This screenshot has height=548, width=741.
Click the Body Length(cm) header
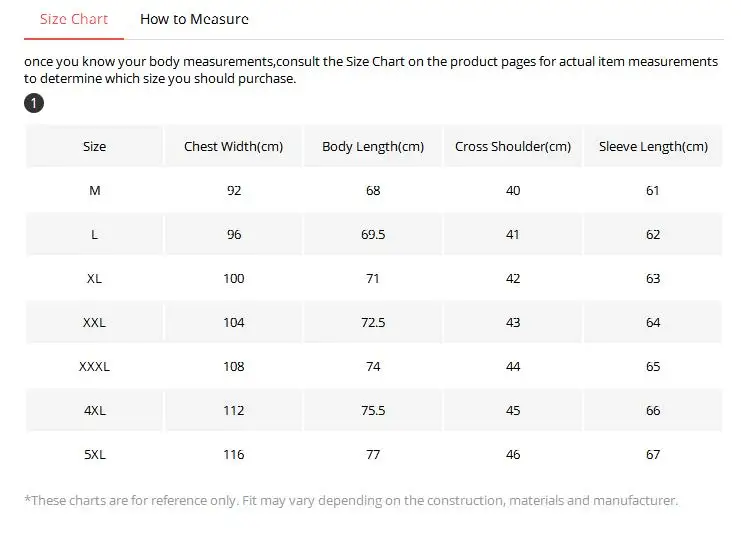pos(373,146)
